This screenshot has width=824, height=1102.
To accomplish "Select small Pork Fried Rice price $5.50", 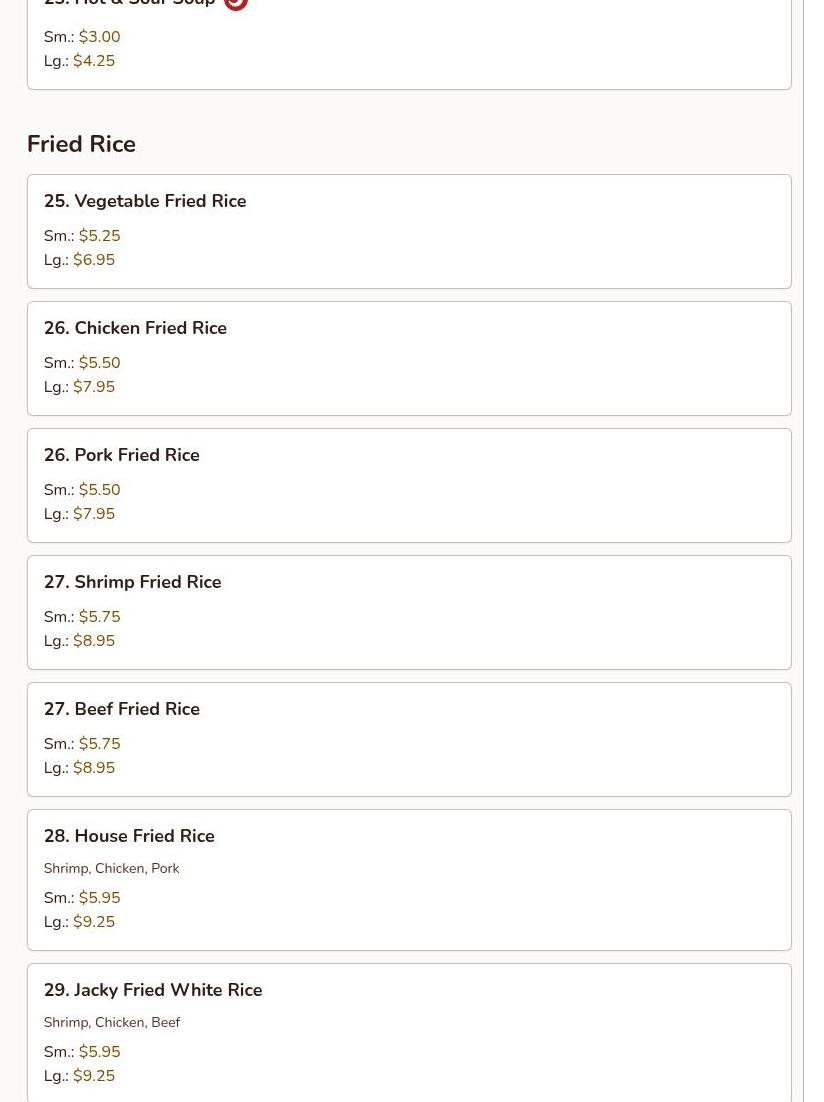I will coord(99,489).
